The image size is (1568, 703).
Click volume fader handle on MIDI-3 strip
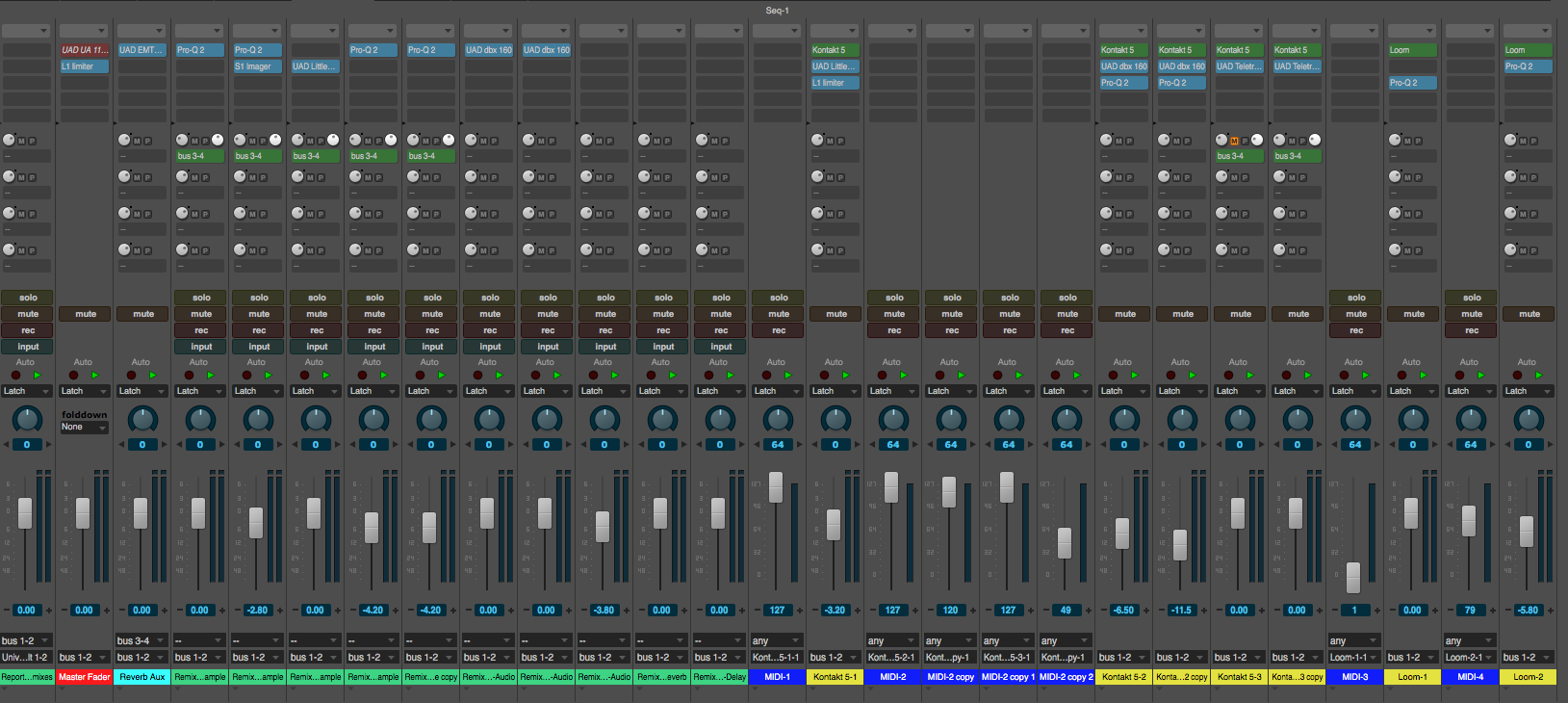click(x=1353, y=577)
